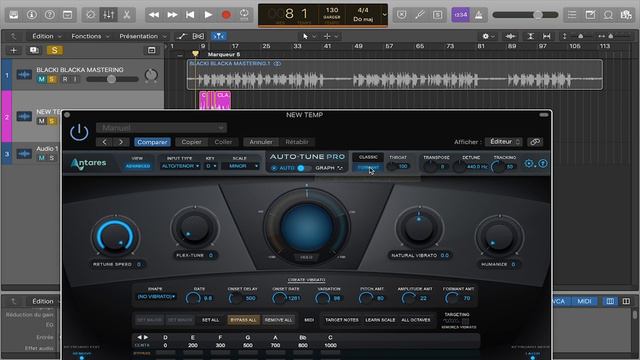This screenshot has height=360, width=640.
Task: Click the Marqueur 6 timeline marker
Action: coord(223,54)
